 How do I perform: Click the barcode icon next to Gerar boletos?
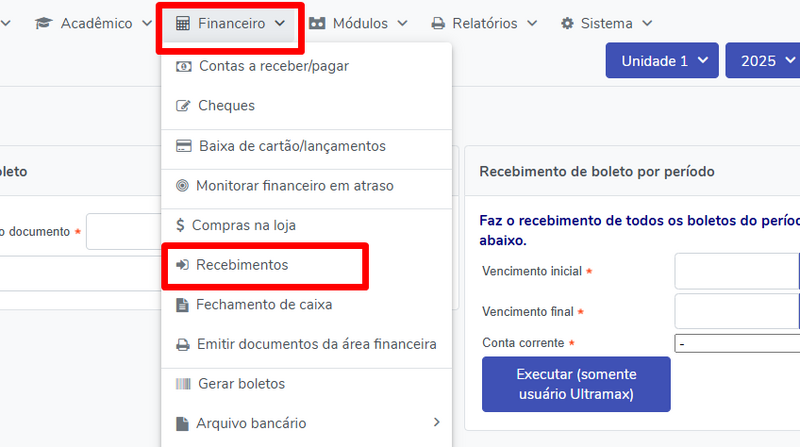tap(183, 384)
